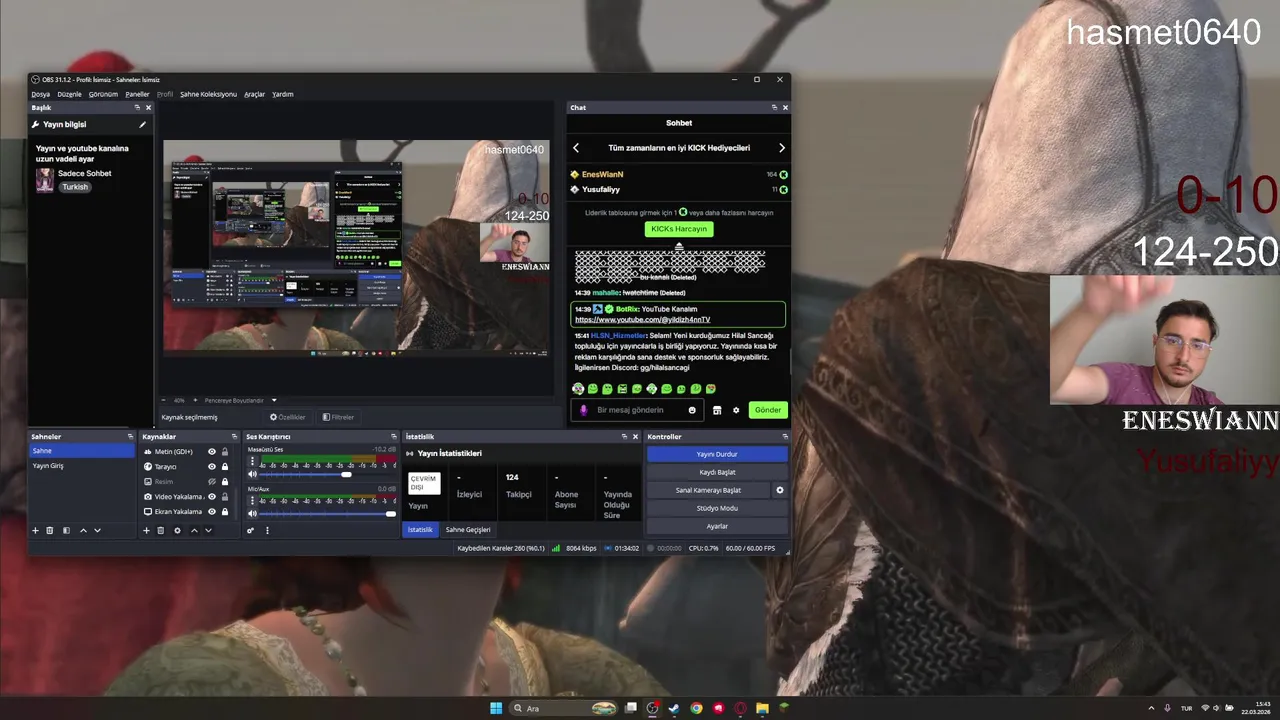Open the Dosya menu
This screenshot has height=720, width=1280.
pos(40,94)
